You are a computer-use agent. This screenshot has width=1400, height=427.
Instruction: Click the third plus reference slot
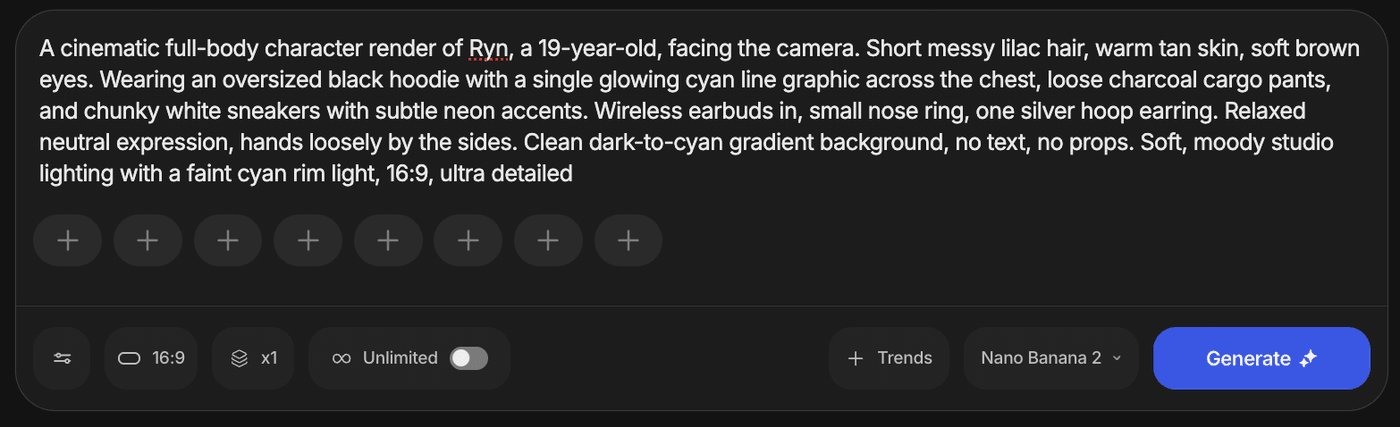228,240
